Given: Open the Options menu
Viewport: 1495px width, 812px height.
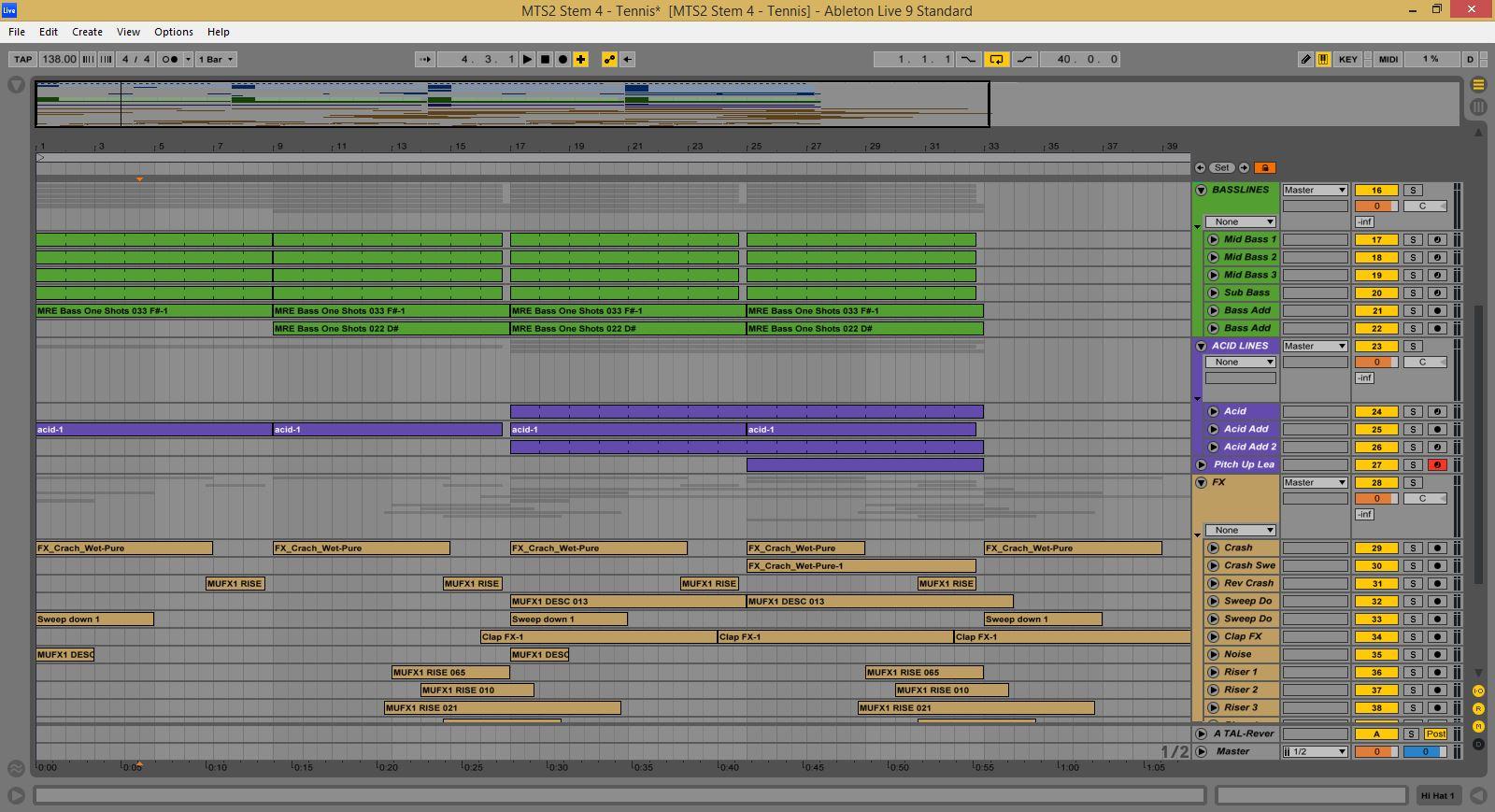Looking at the screenshot, I should 173,32.
